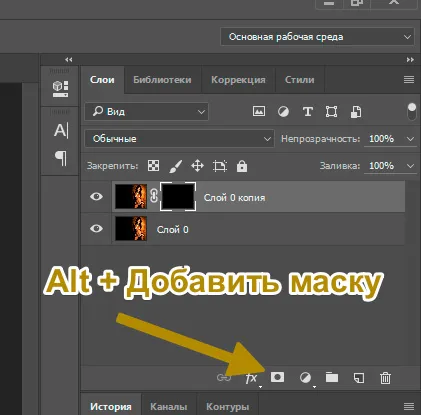Image resolution: width=421 pixels, height=415 pixels.
Task: Click the Add layer mask icon
Action: coord(277,377)
